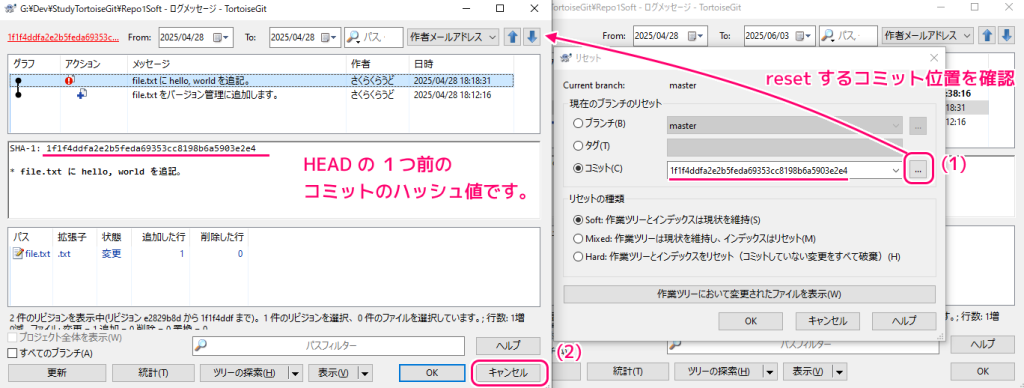Choose the Mixed reset type option
The height and width of the screenshot is (388, 1024).
click(577, 238)
